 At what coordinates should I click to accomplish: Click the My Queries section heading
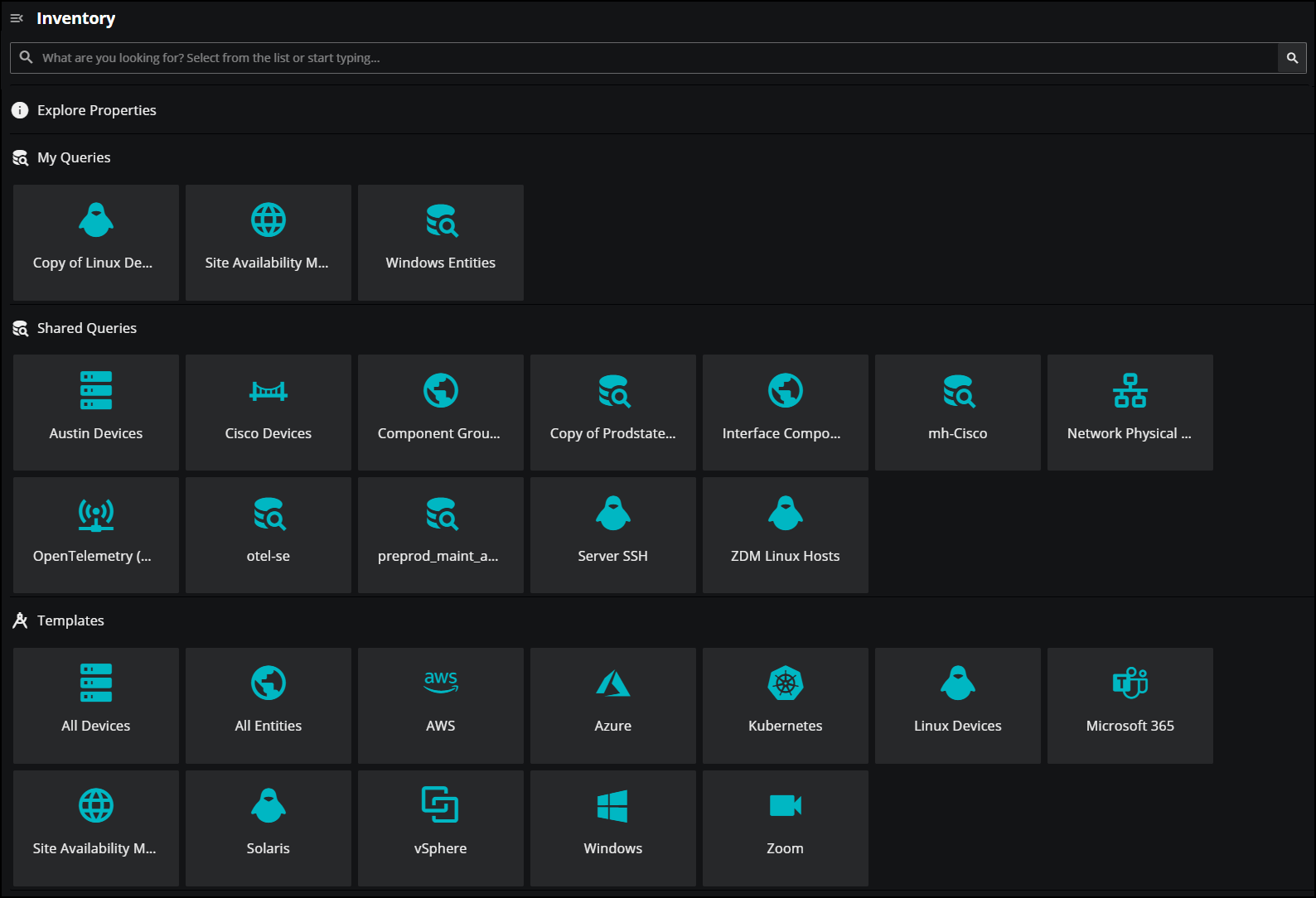coord(74,157)
